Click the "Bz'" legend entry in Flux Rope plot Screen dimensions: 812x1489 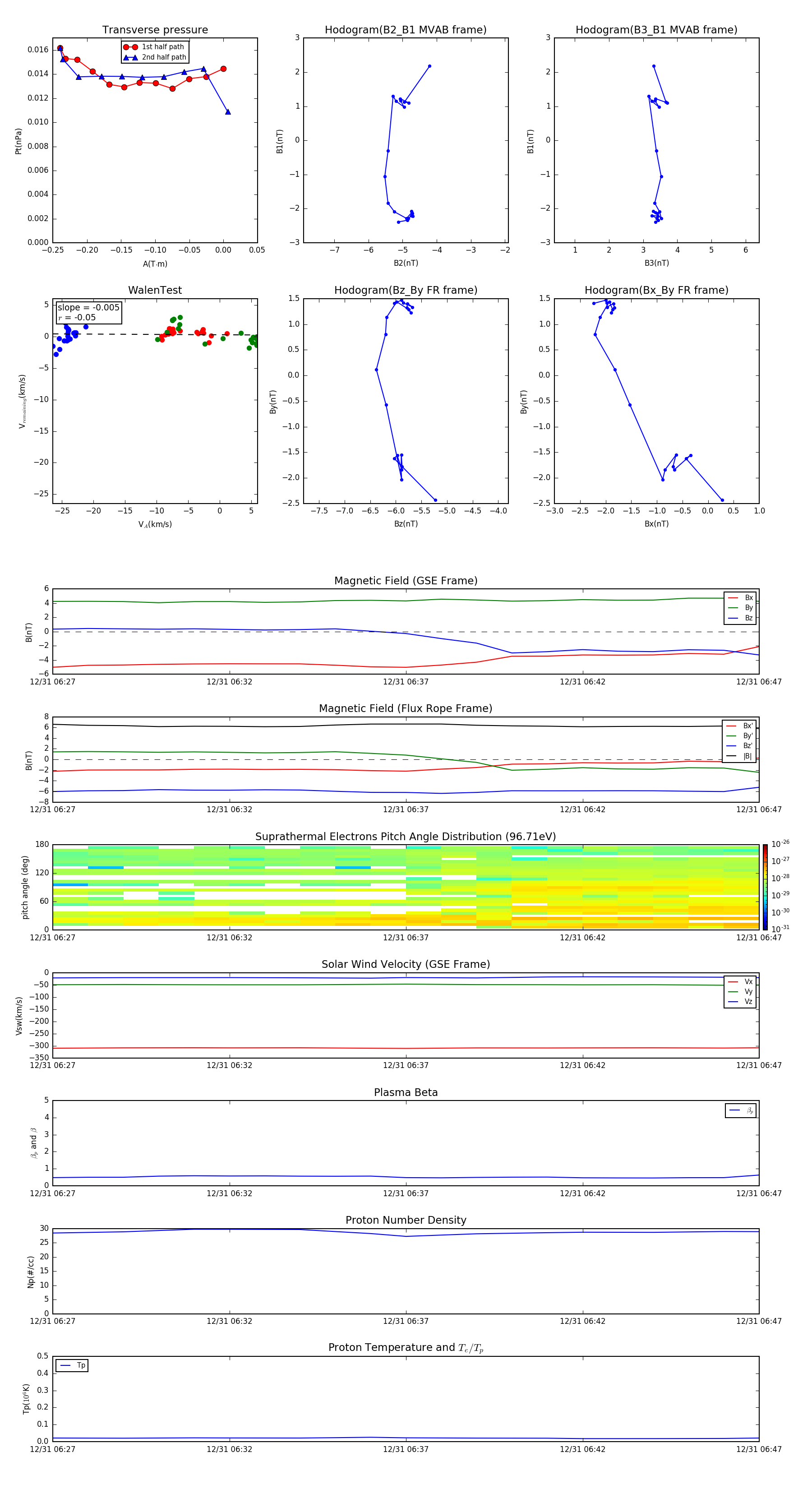click(x=739, y=746)
